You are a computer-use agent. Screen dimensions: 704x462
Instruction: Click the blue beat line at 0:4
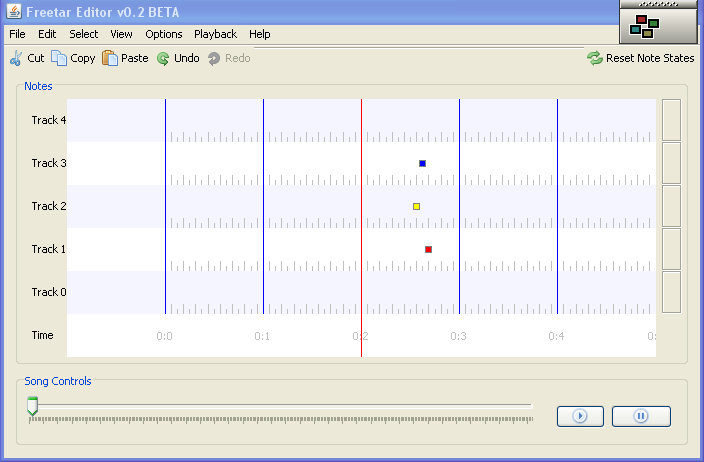pos(558,207)
